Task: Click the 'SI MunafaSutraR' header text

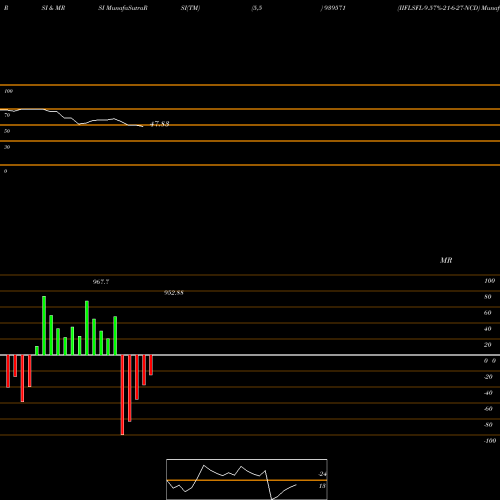Action: pyautogui.click(x=123, y=8)
